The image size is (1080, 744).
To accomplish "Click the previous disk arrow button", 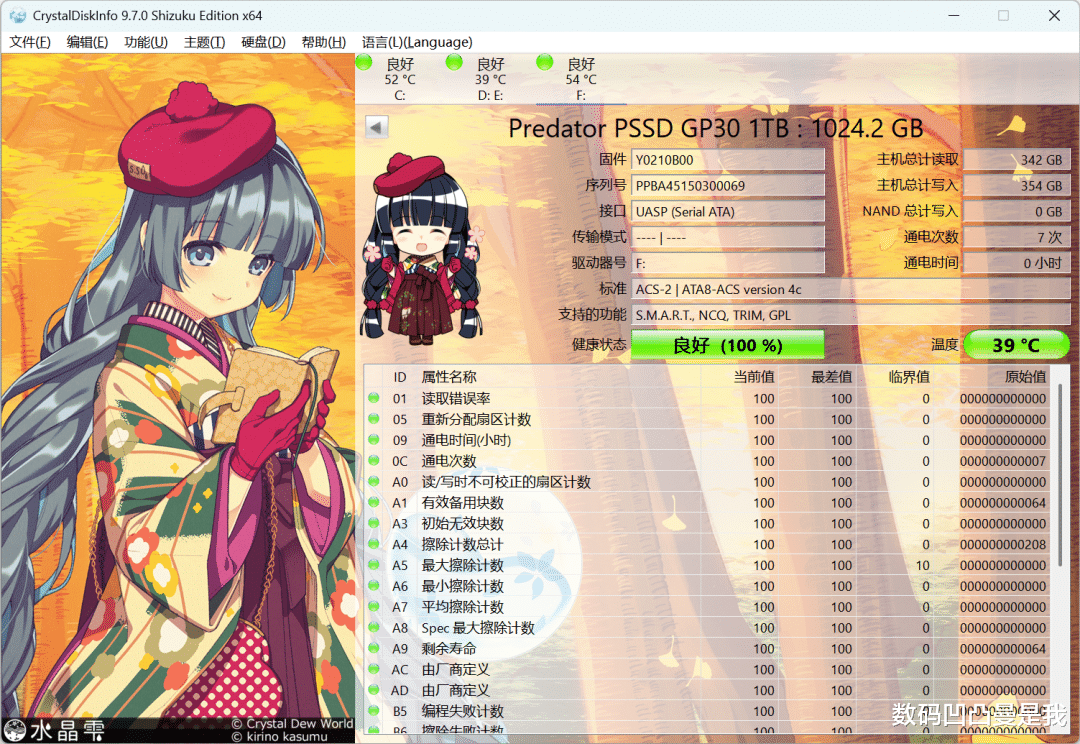I will pyautogui.click(x=376, y=127).
